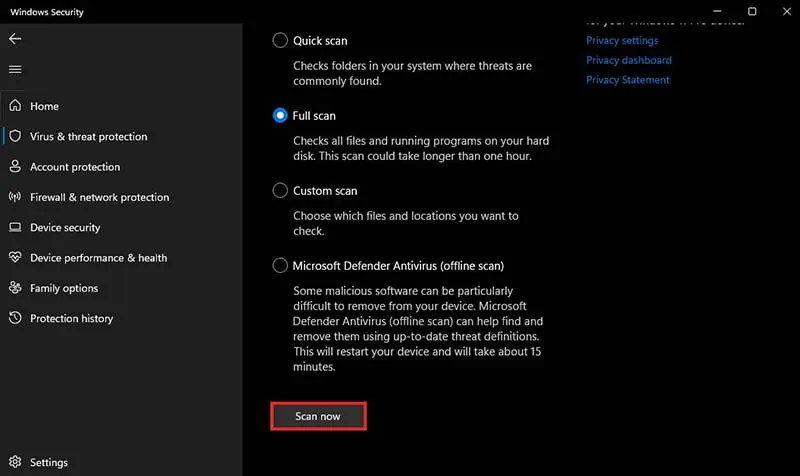Screen dimensions: 800x476
Task: Click the Scan now button
Action: 318,416
